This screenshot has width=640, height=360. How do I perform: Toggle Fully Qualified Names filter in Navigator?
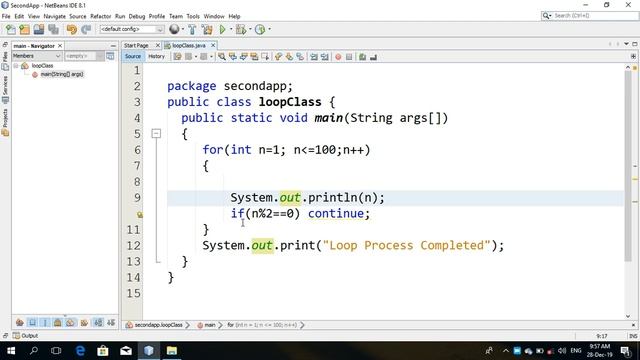[x=84, y=322]
